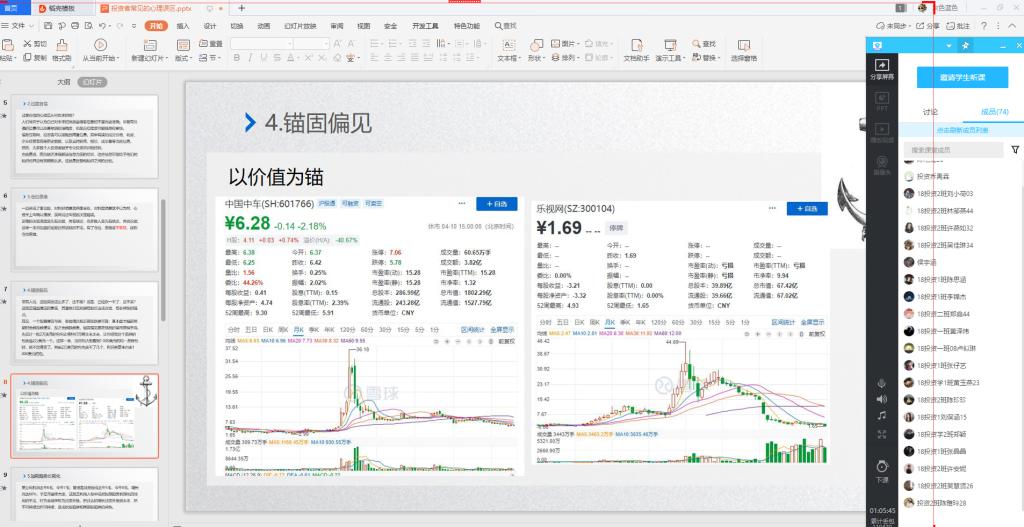
Task: Click the filter funnel icon beside member search
Action: click(1016, 150)
